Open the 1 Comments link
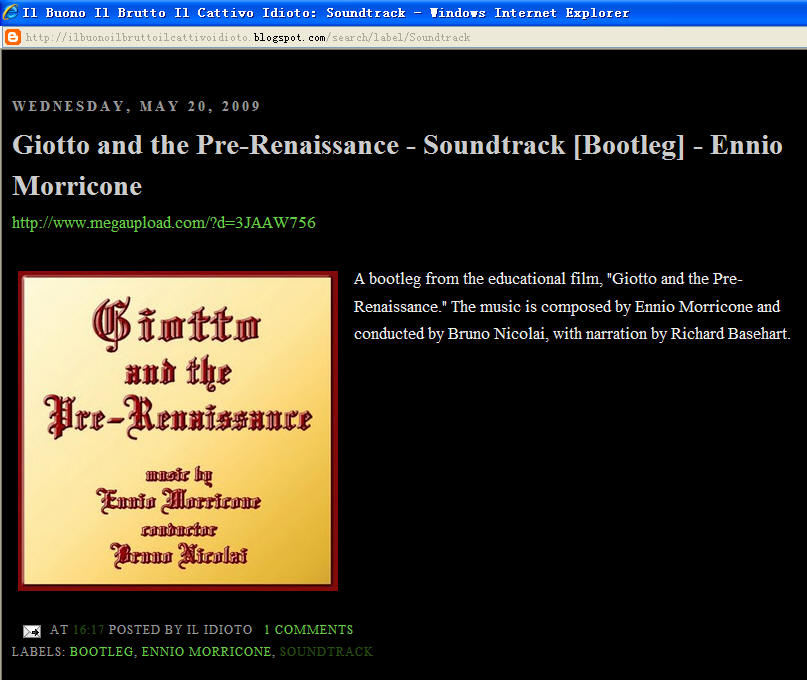Viewport: 807px width, 680px height. [x=308, y=630]
